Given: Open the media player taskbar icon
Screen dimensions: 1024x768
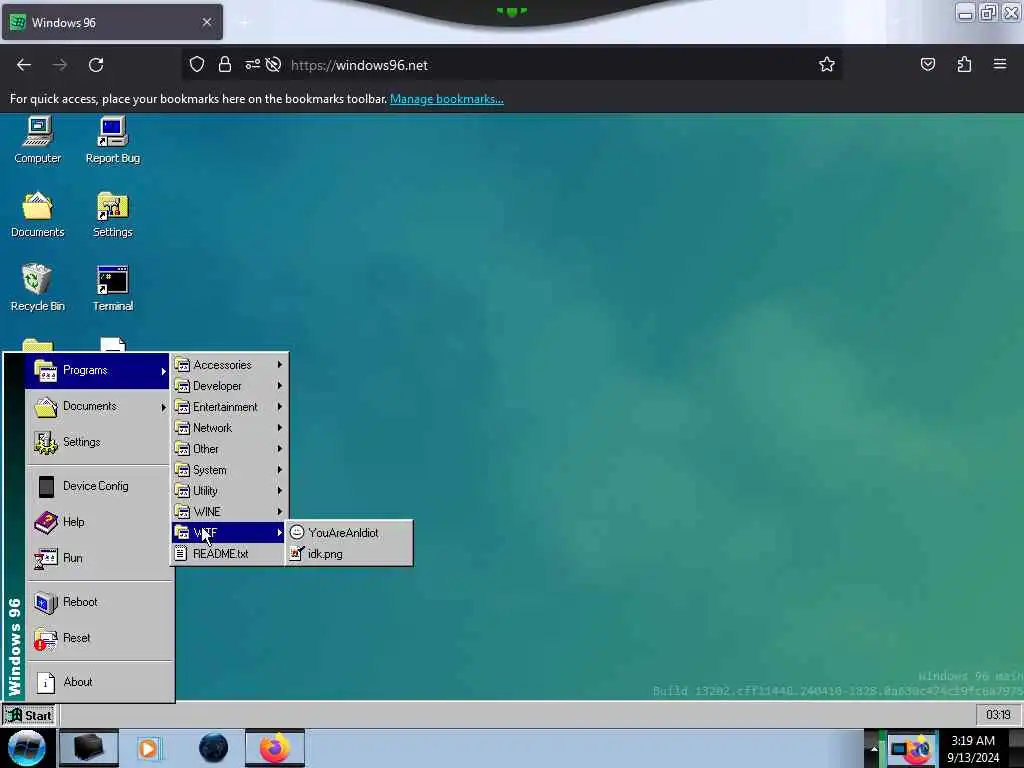Looking at the screenshot, I should tap(148, 748).
